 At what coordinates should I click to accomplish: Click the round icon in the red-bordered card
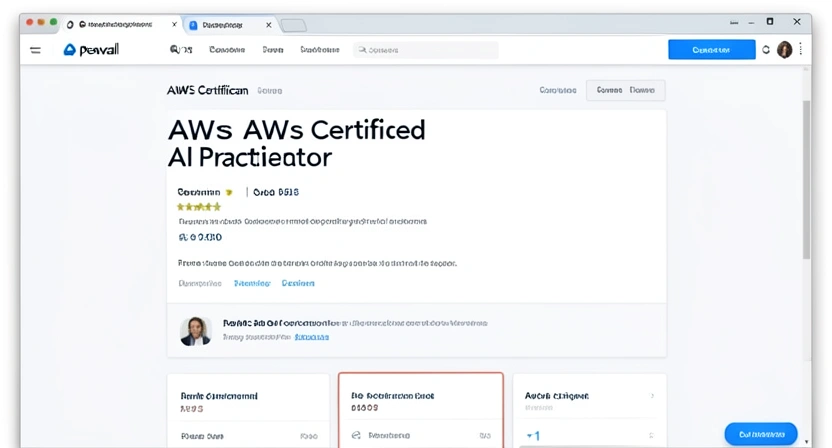[x=356, y=435]
